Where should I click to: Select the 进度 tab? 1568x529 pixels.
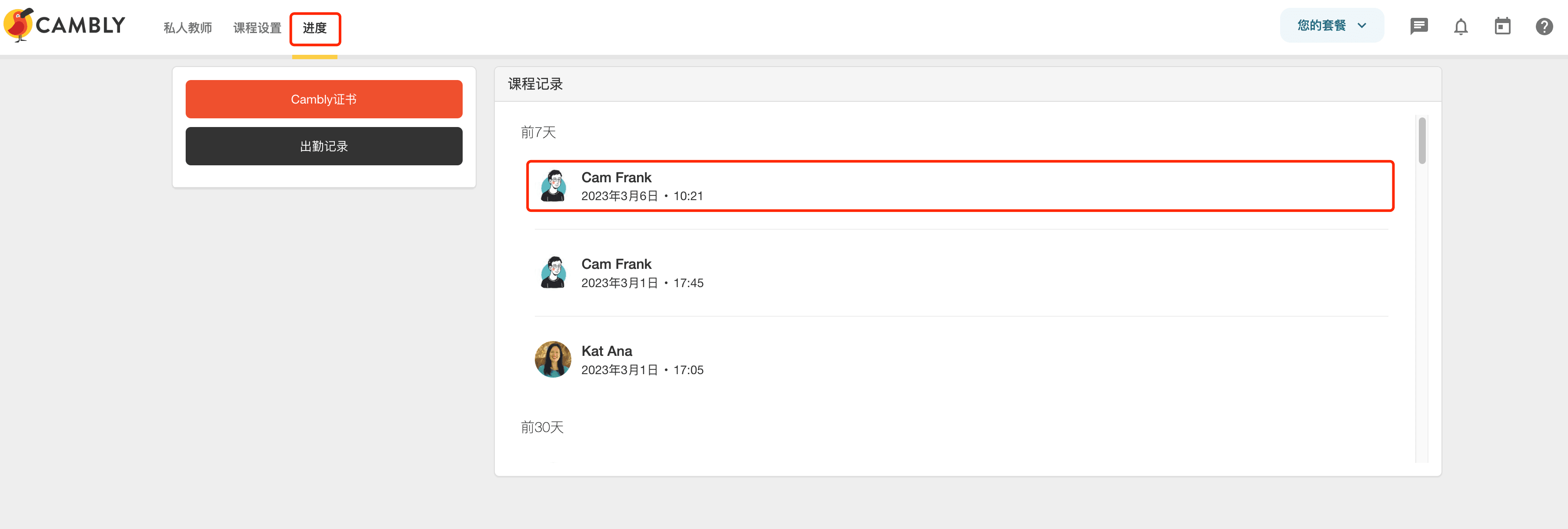tap(315, 28)
